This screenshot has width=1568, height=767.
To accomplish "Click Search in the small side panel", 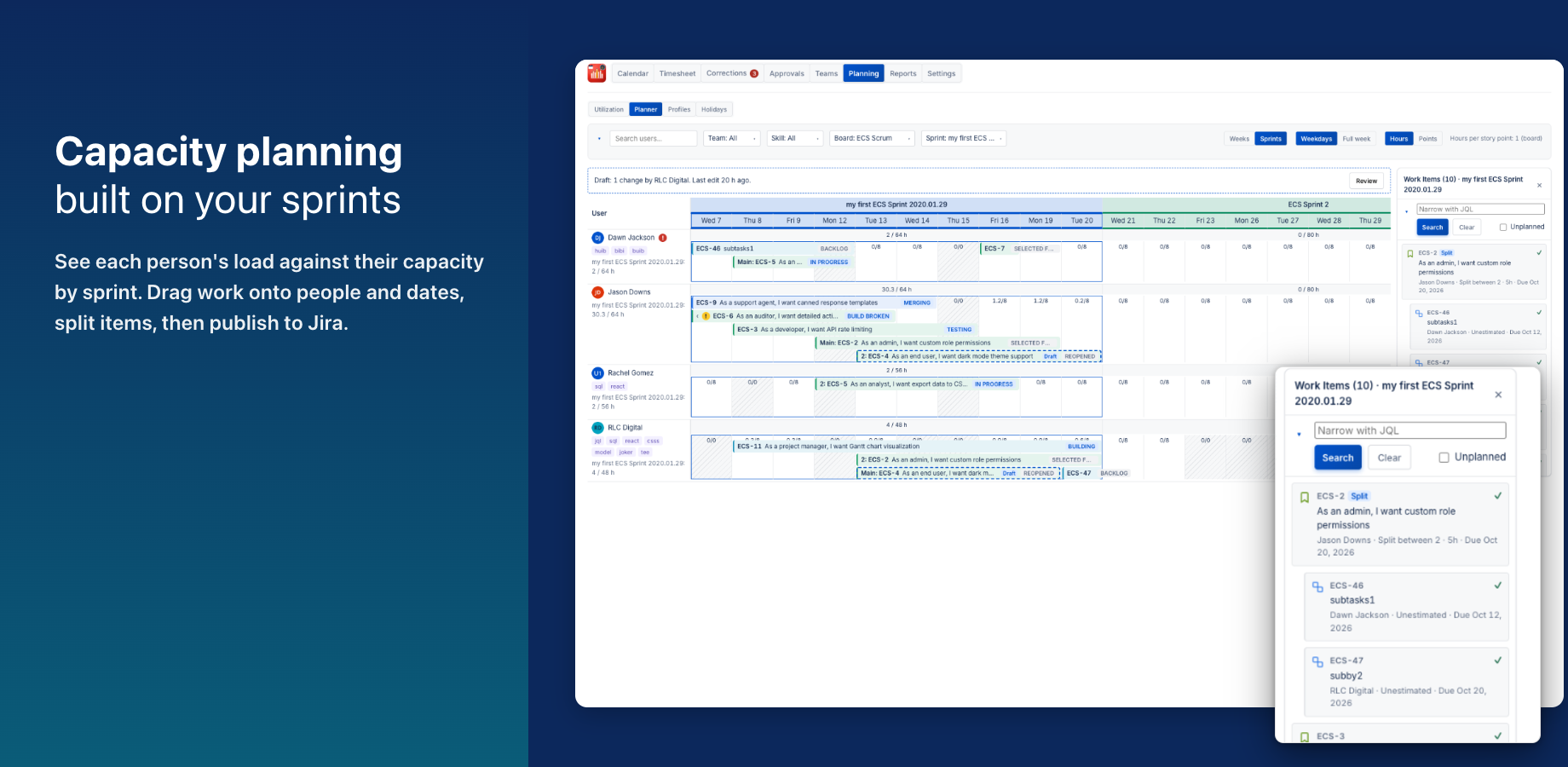I will 1433,228.
